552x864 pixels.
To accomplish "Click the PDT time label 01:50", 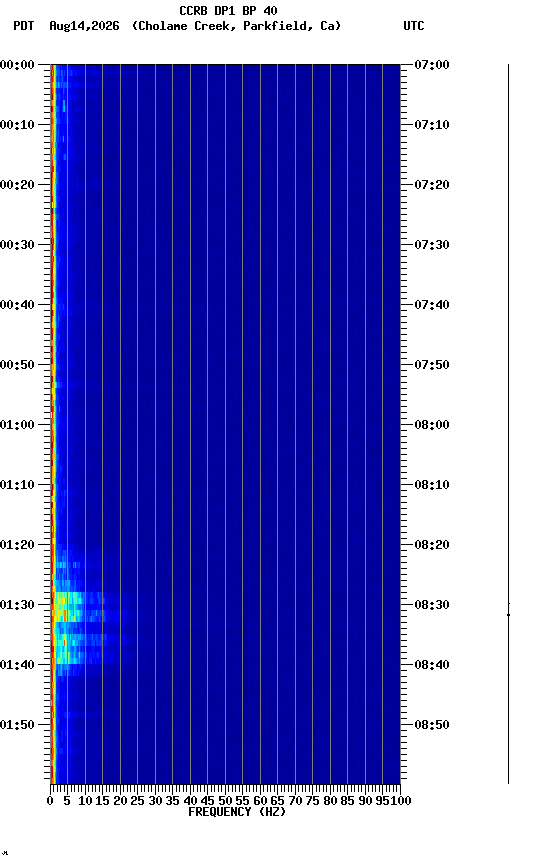I will point(17,725).
